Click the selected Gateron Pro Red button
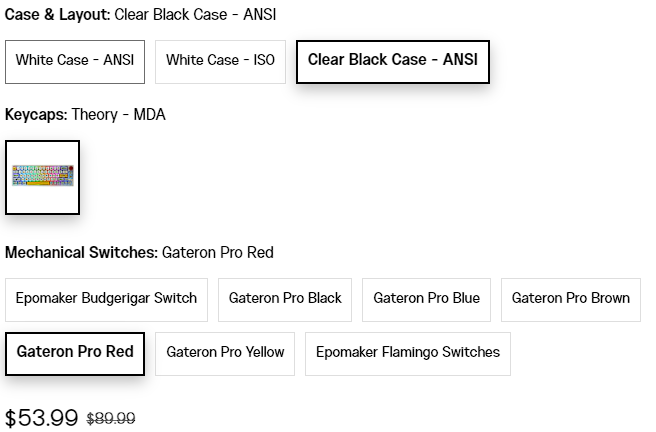656x432 pixels. click(x=75, y=353)
